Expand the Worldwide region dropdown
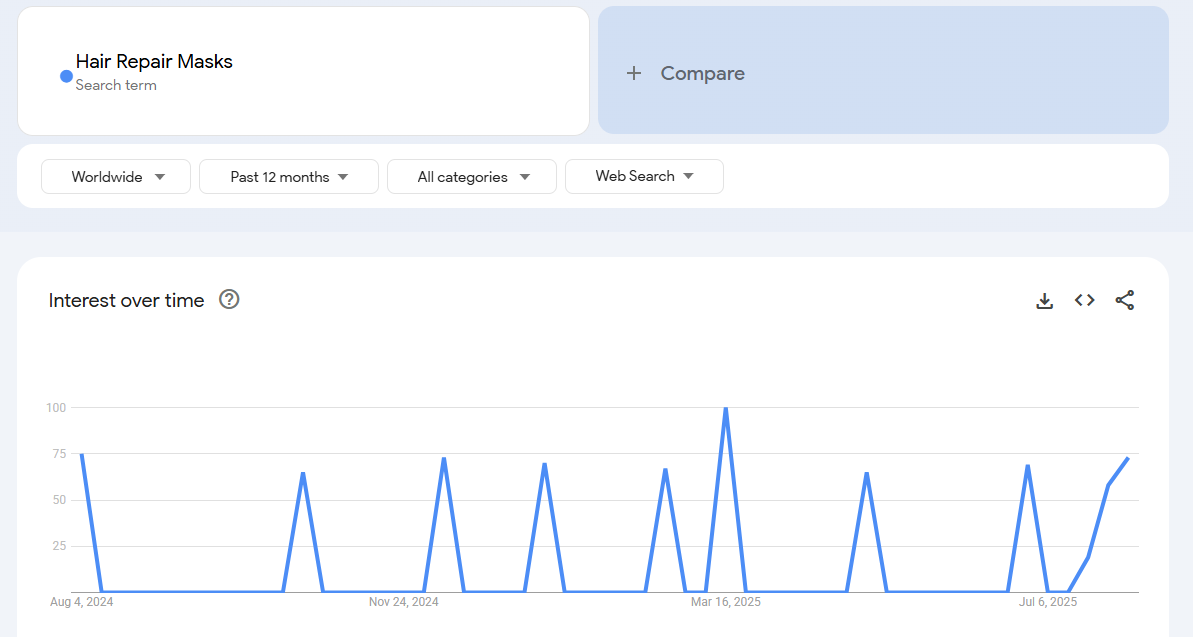The width and height of the screenshot is (1193, 637). (116, 177)
